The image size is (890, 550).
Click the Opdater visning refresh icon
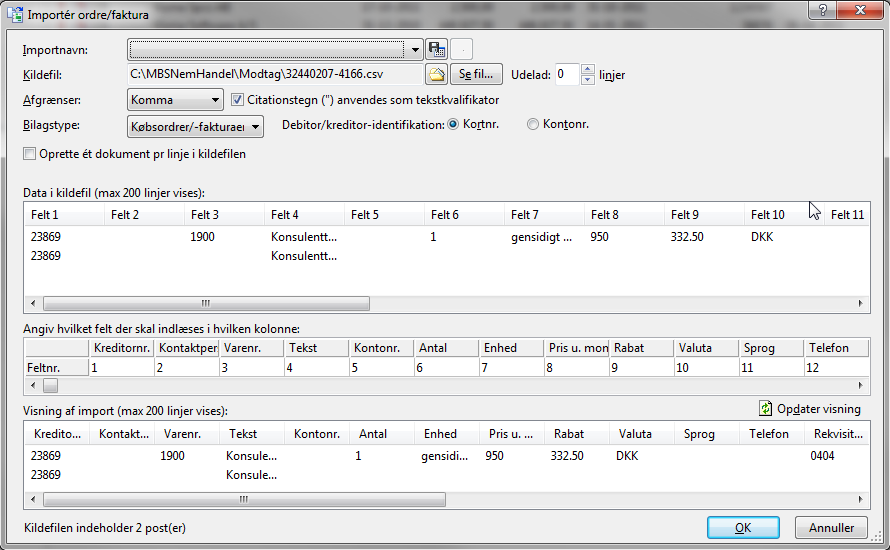coord(766,408)
